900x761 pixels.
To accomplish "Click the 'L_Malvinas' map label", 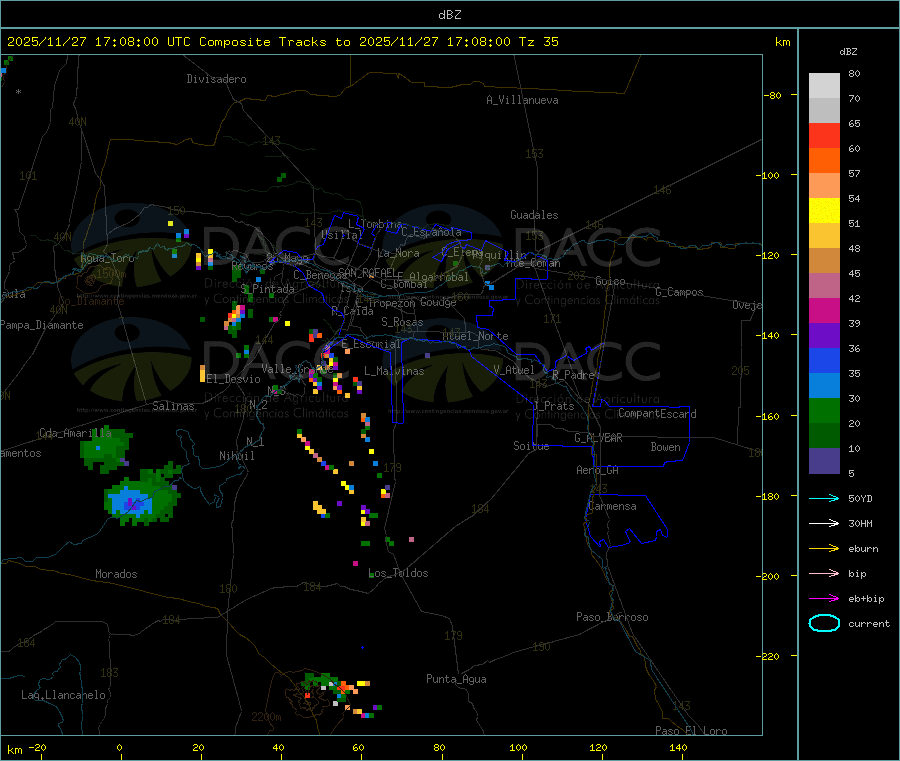I will 394,371.
